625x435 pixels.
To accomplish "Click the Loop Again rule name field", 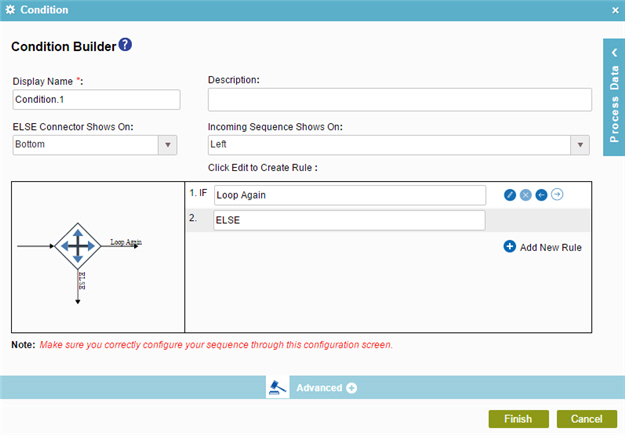I will click(x=350, y=195).
